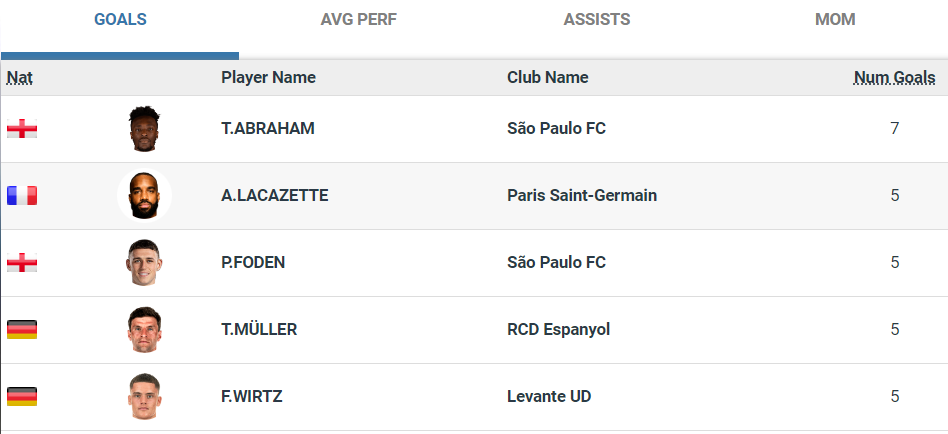Open the T.ABRAHAM player name link
The width and height of the screenshot is (948, 434).
click(x=268, y=129)
